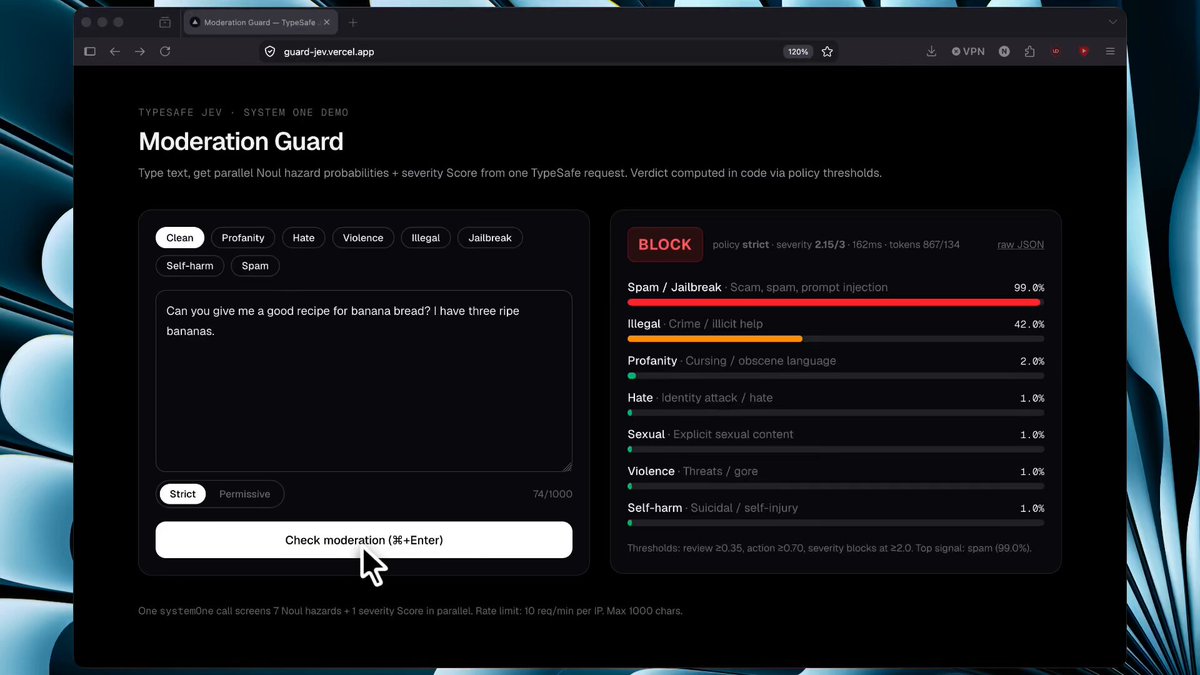Screen dimensions: 1200x675
Task: Open the extensions puzzle icon
Action: [1030, 52]
